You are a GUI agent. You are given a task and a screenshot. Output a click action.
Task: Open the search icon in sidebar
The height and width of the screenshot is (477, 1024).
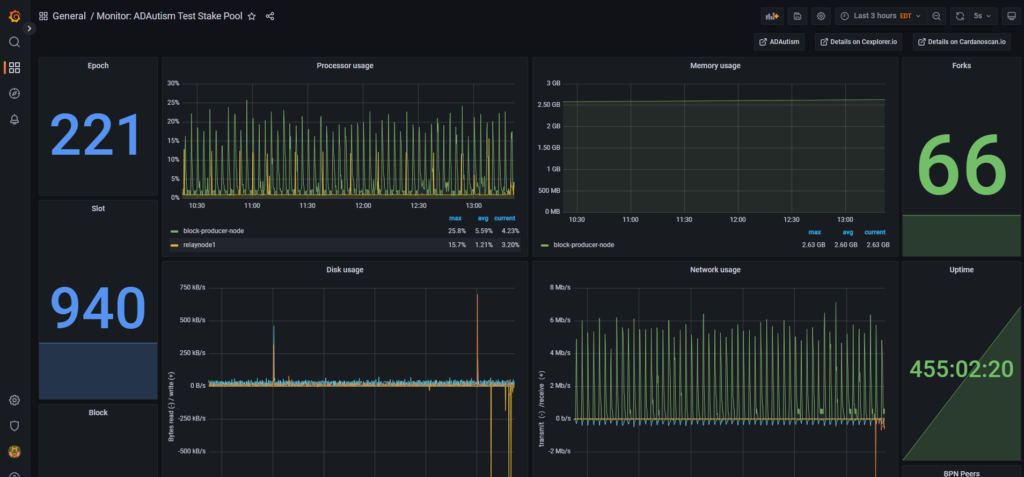point(14,42)
